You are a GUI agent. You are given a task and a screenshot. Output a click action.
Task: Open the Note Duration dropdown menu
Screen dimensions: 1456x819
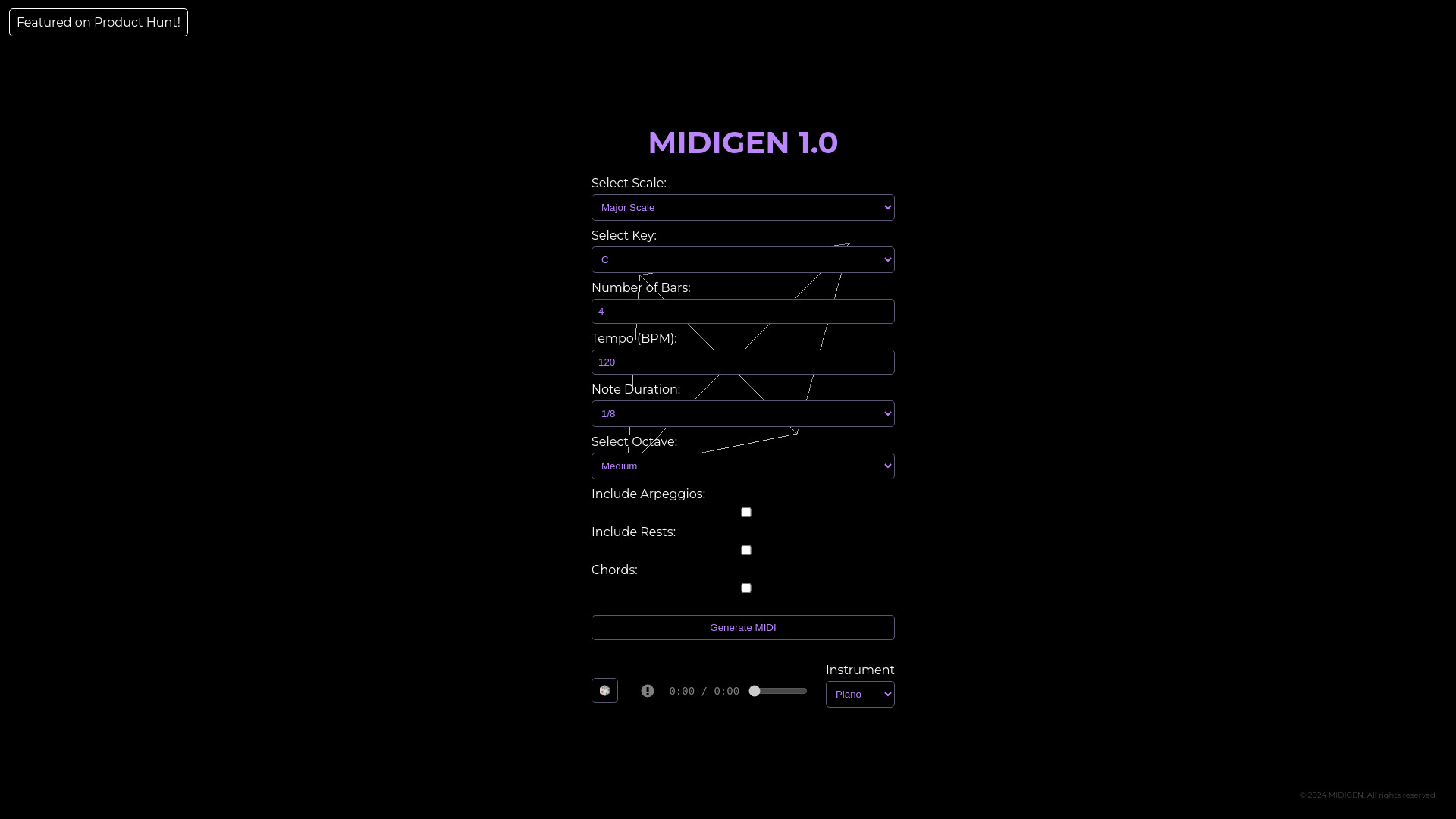coord(743,413)
